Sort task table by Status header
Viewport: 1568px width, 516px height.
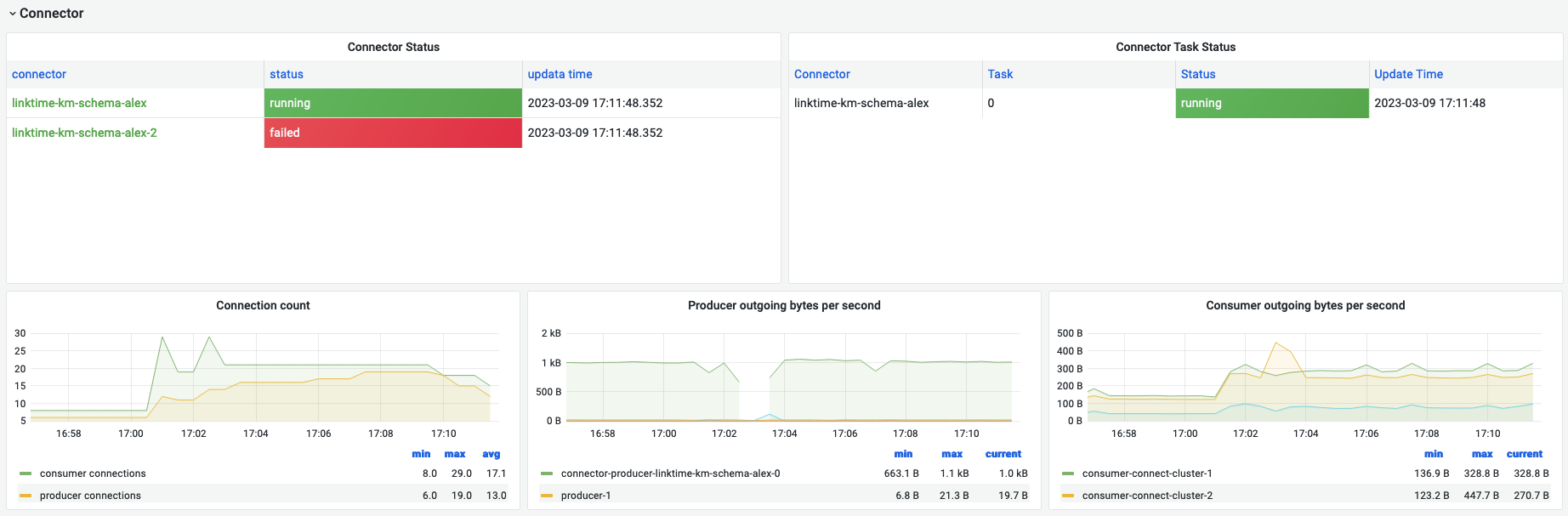[1198, 74]
